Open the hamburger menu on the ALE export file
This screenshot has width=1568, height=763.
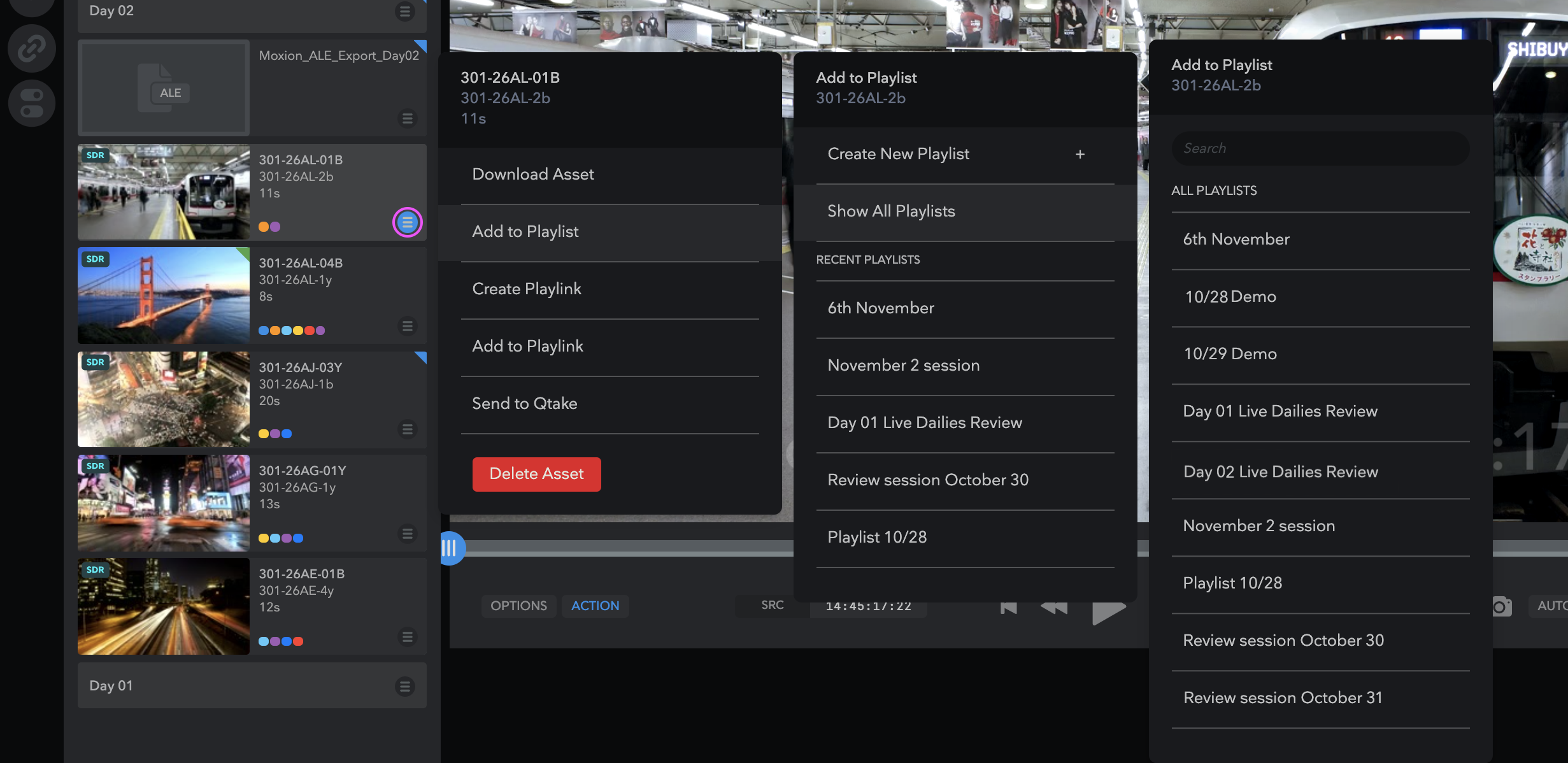[x=407, y=118]
